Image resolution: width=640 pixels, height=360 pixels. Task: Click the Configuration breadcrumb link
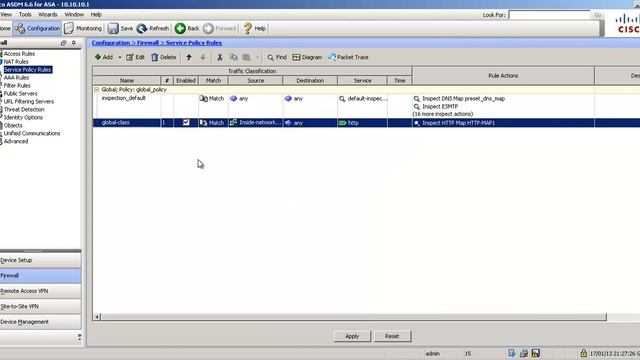[x=111, y=43]
